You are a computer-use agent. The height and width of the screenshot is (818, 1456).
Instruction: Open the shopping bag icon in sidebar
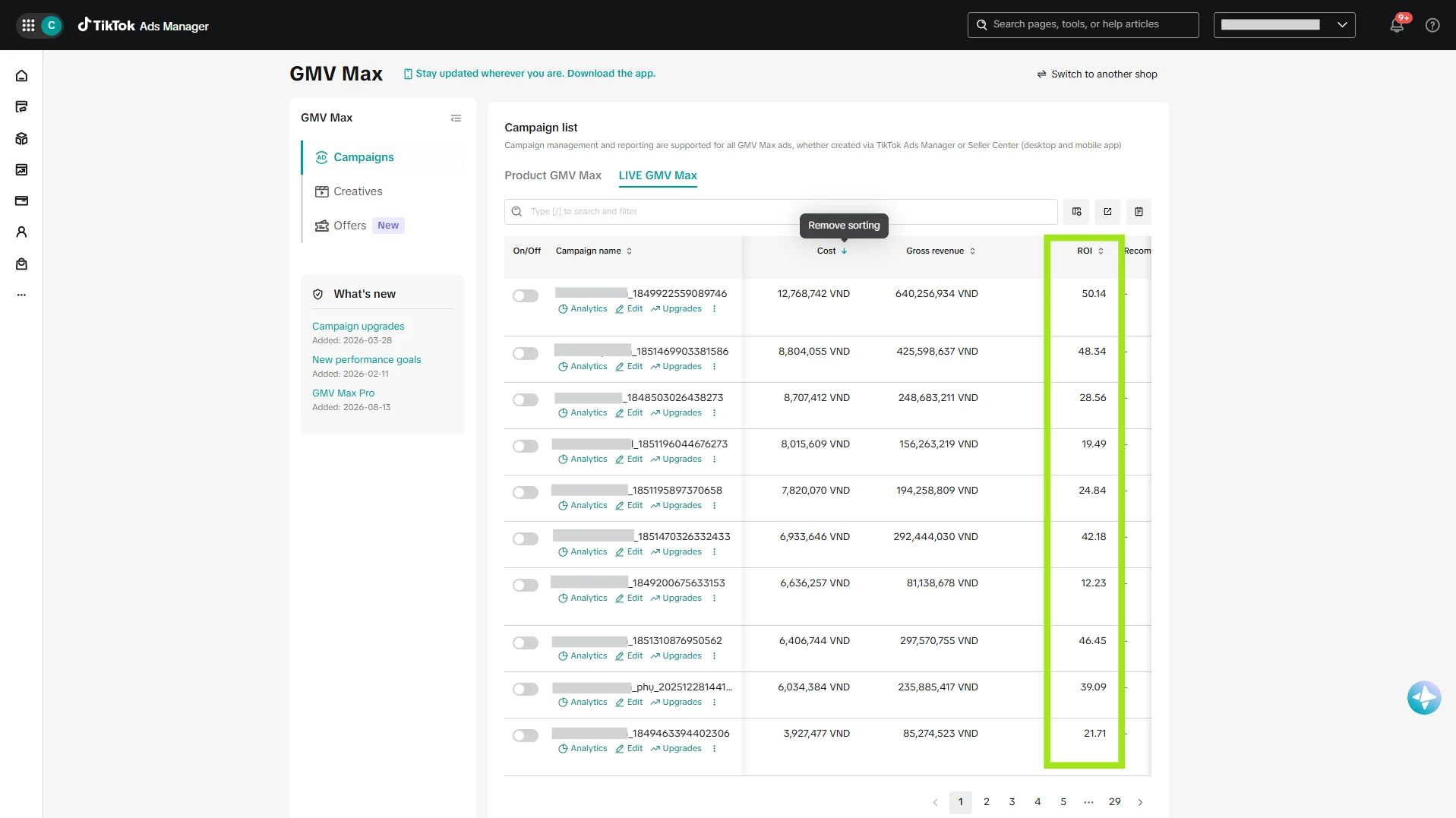coord(21,264)
